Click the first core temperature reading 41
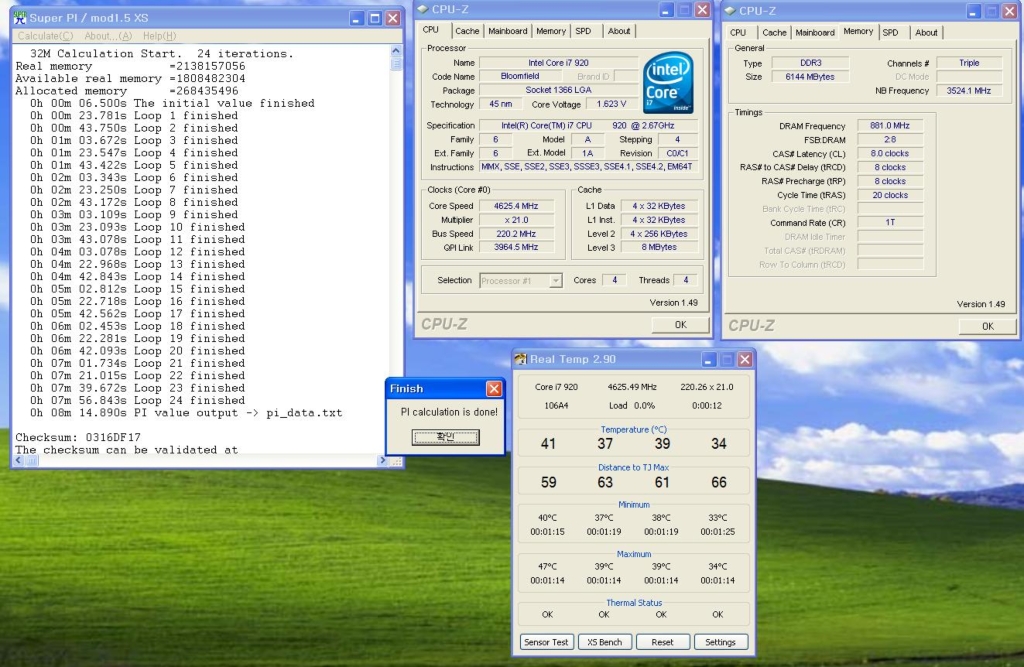The height and width of the screenshot is (667, 1024). 548,444
